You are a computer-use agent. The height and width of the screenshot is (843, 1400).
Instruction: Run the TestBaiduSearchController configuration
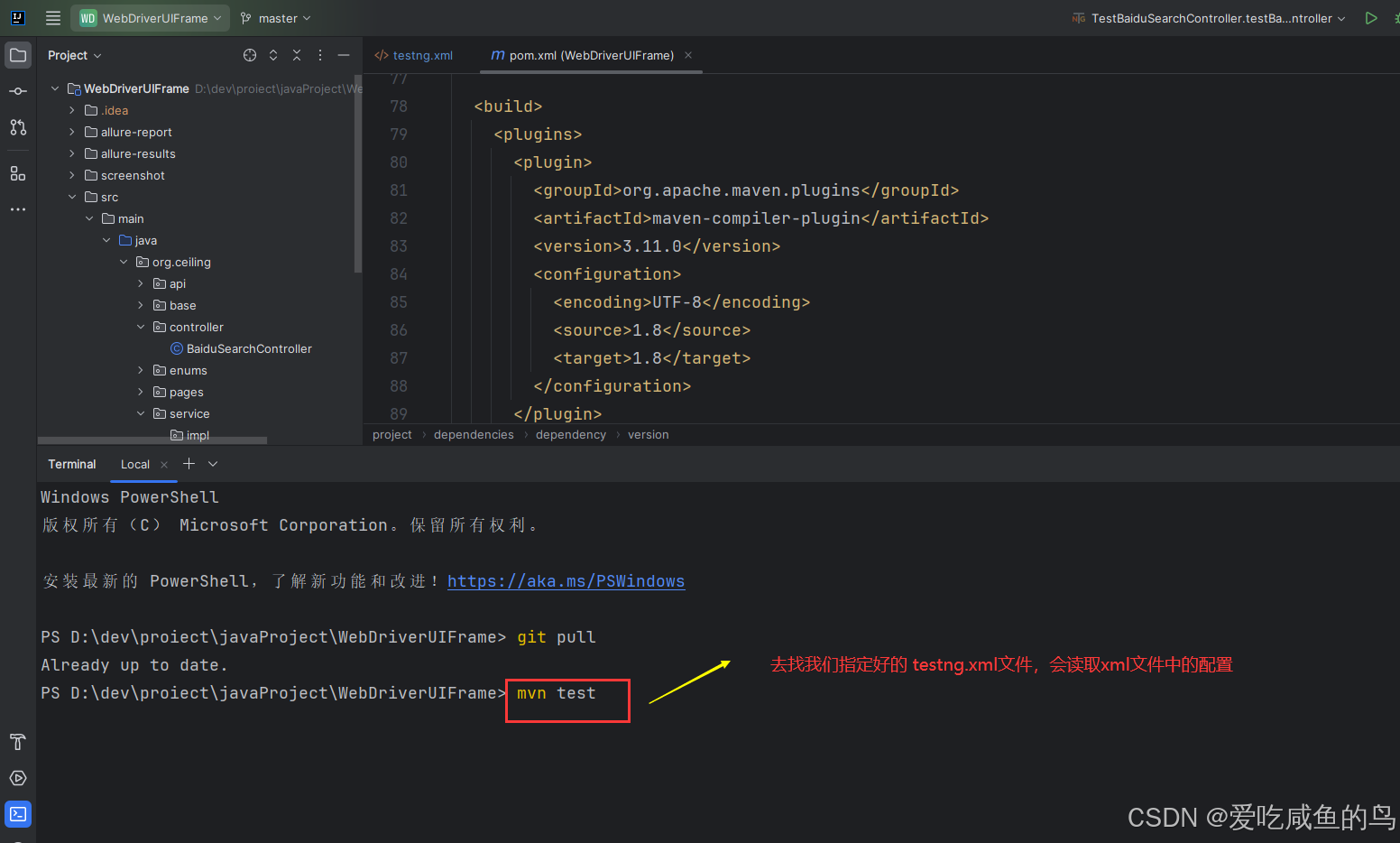click(1371, 18)
